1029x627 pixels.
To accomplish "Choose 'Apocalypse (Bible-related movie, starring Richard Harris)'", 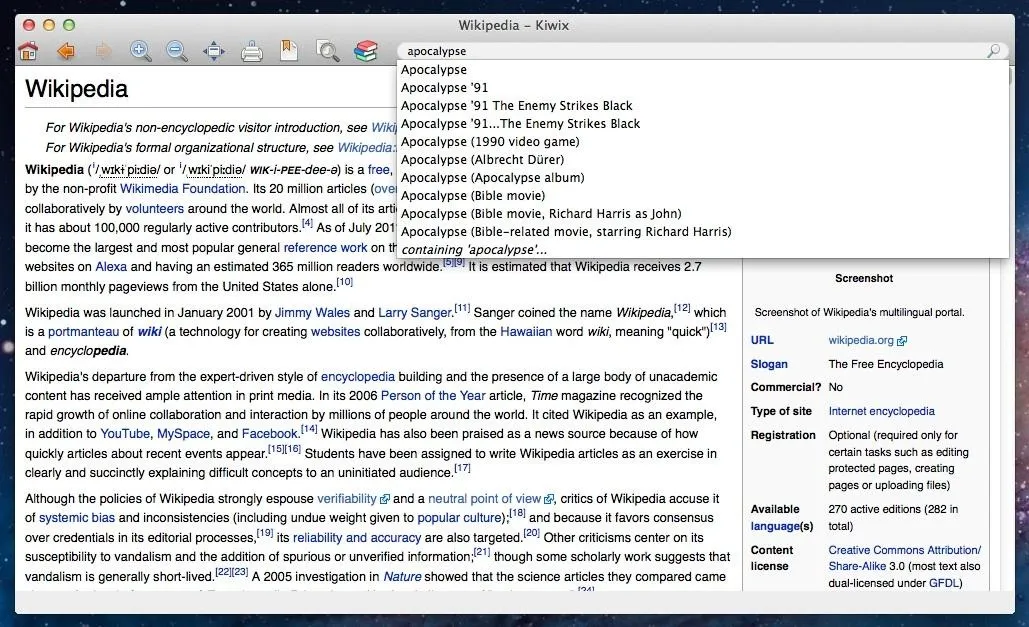I will [703, 232].
